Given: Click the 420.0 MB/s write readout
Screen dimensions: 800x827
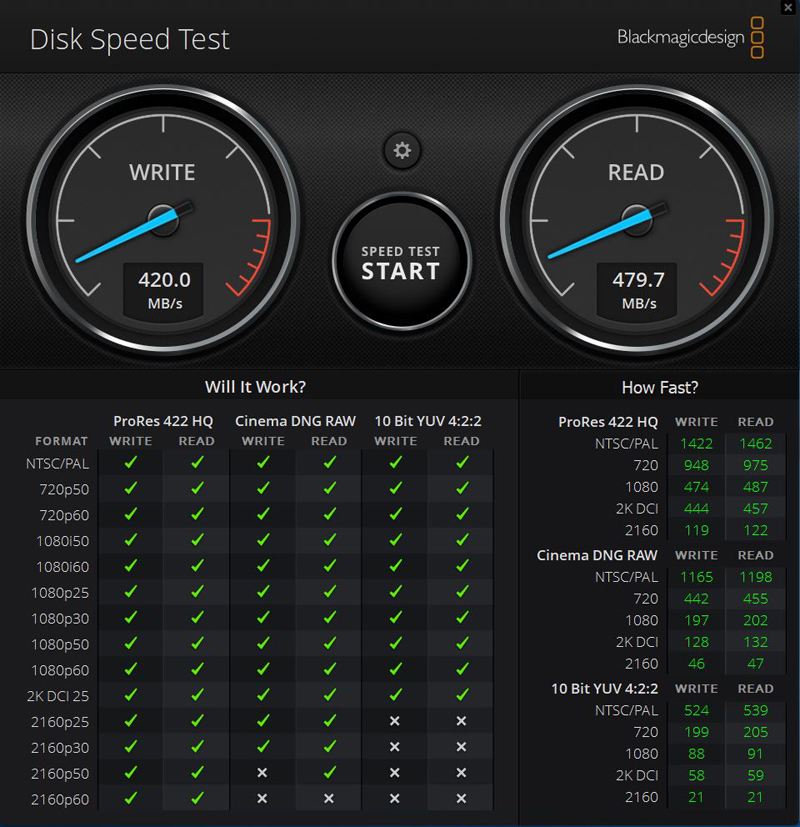Looking at the screenshot, I should [162, 289].
